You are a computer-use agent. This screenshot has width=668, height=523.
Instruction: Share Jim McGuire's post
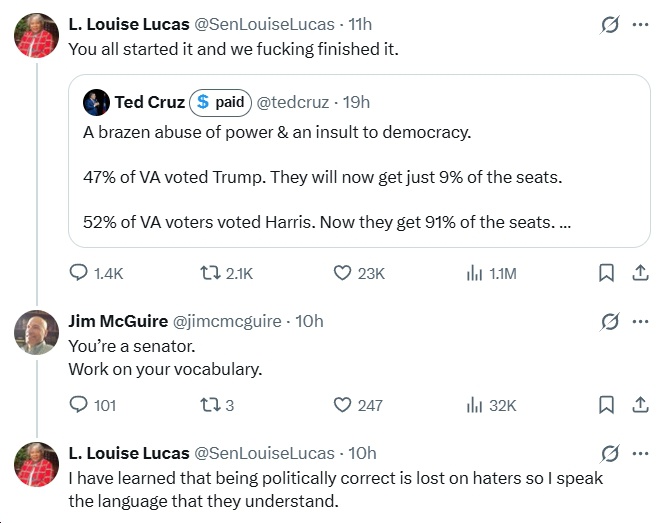click(x=639, y=405)
